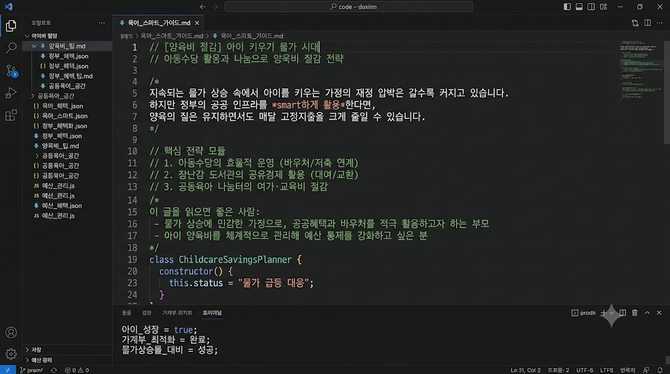The height and width of the screenshot is (374, 670).
Task: Kill the terminal with the trash icon
Action: point(635,313)
